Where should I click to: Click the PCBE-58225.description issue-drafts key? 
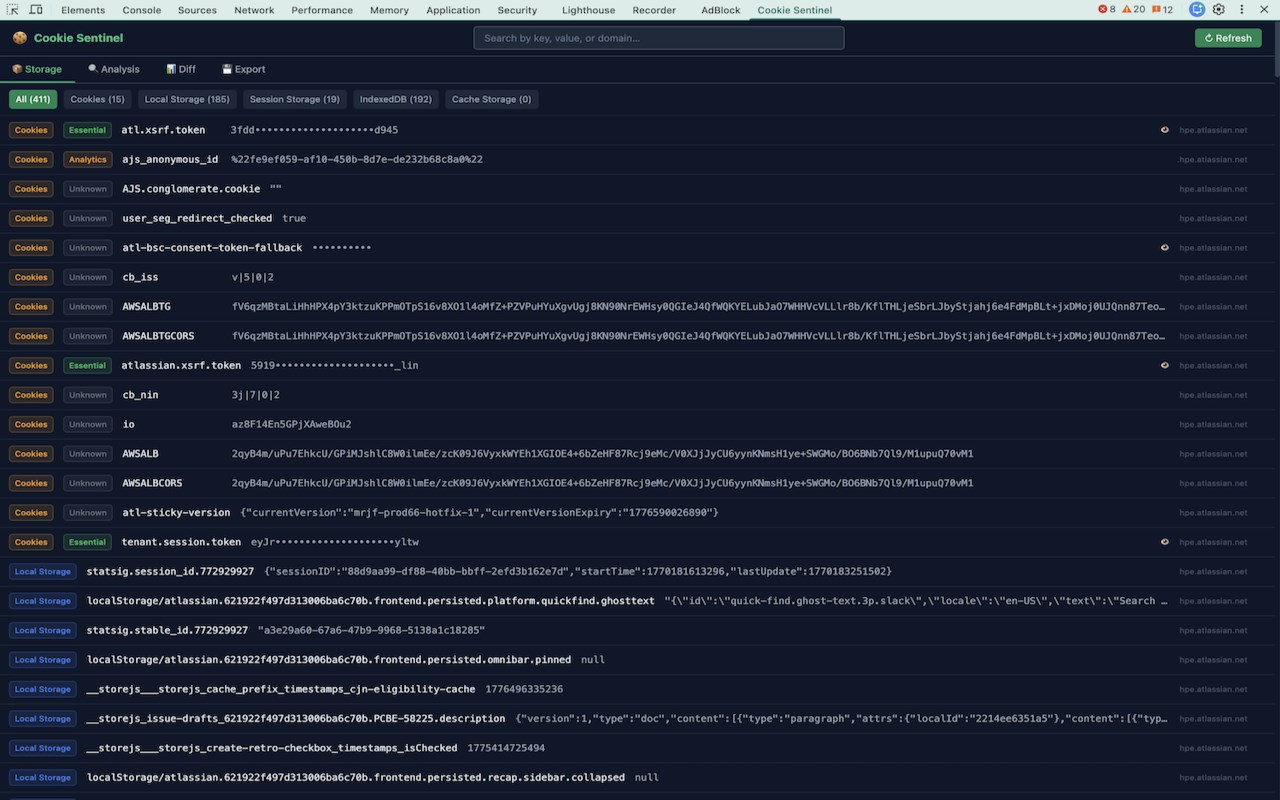point(296,719)
